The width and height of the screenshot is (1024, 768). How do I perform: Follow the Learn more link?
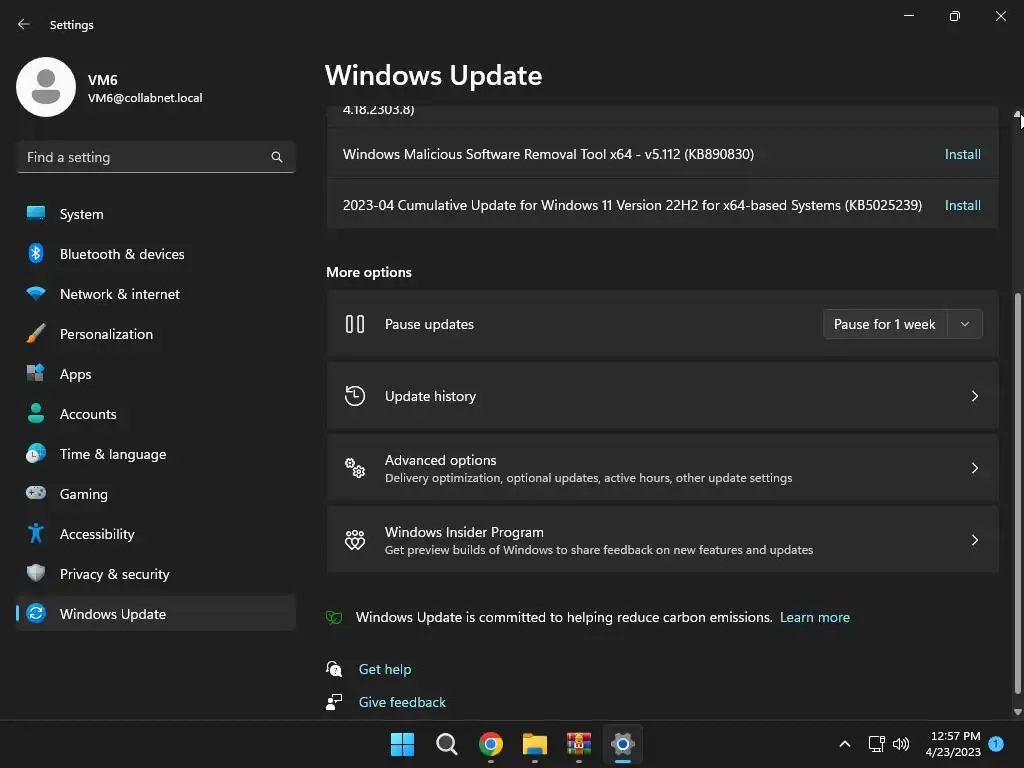[x=815, y=617]
